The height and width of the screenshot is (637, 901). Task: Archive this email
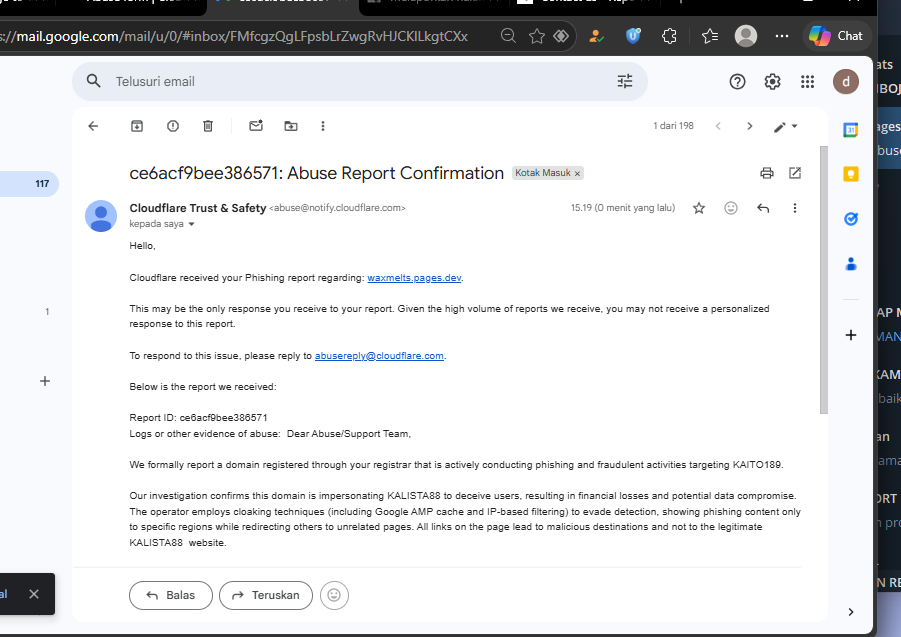click(x=137, y=126)
